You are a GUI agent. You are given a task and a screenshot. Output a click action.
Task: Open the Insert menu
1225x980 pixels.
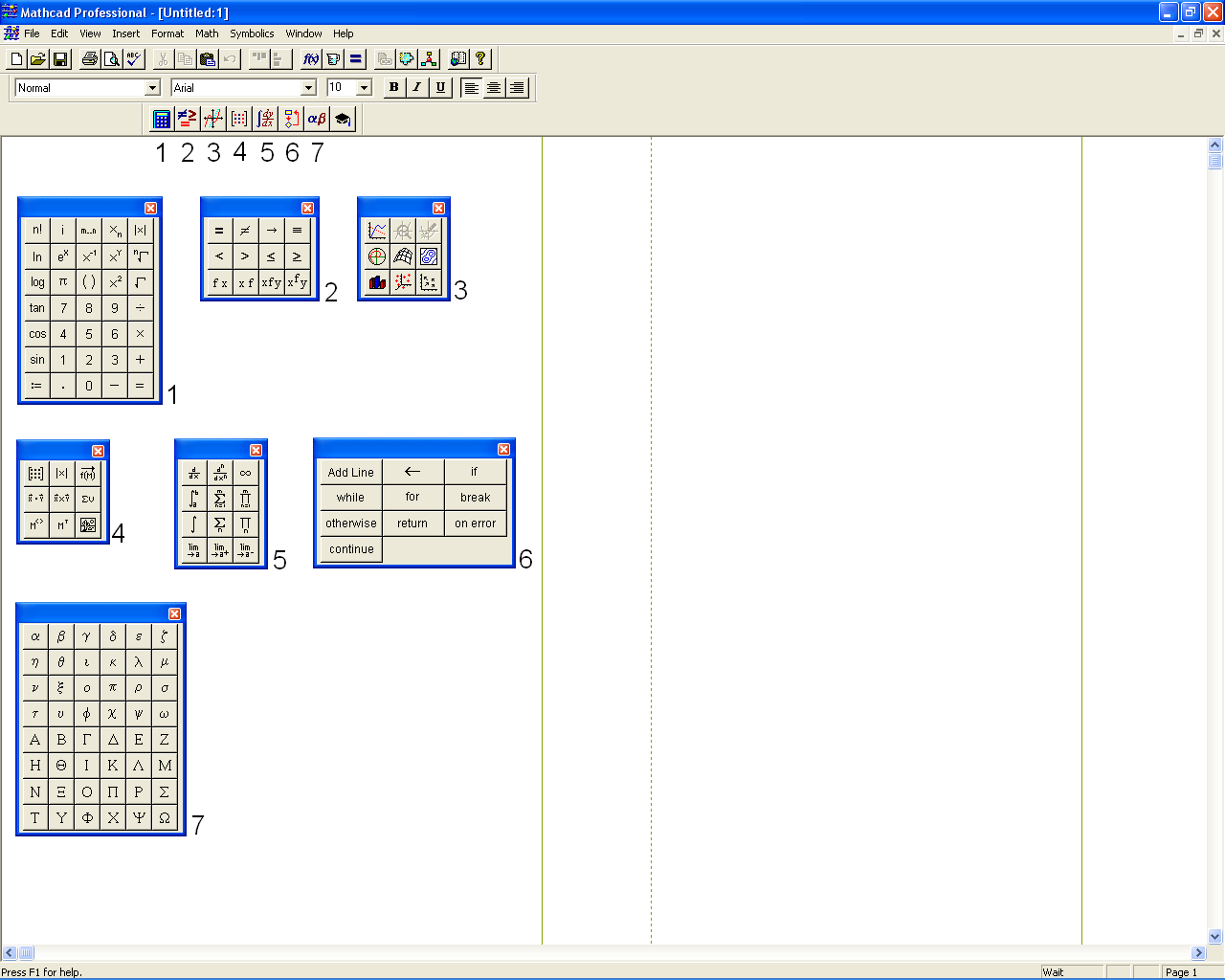(x=125, y=33)
